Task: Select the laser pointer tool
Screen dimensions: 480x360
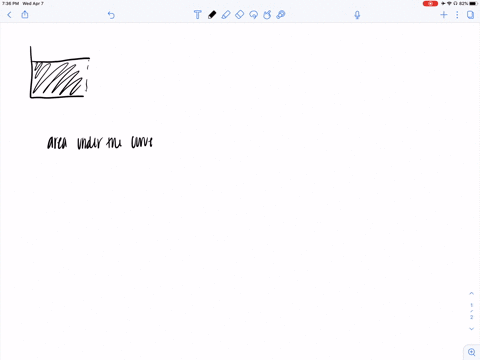Action: pos(281,15)
